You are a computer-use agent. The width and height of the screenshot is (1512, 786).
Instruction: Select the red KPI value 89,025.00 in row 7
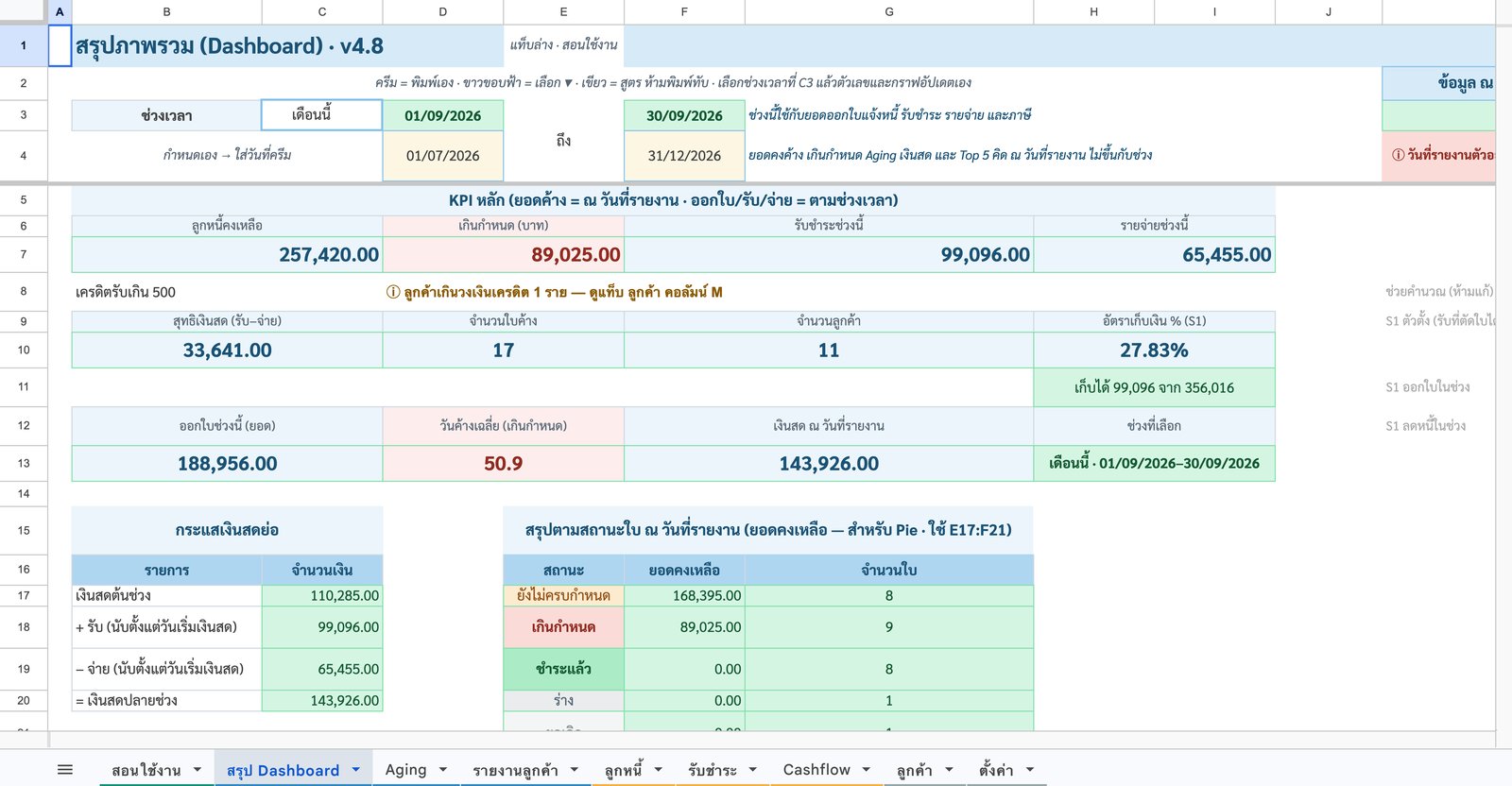coord(504,254)
